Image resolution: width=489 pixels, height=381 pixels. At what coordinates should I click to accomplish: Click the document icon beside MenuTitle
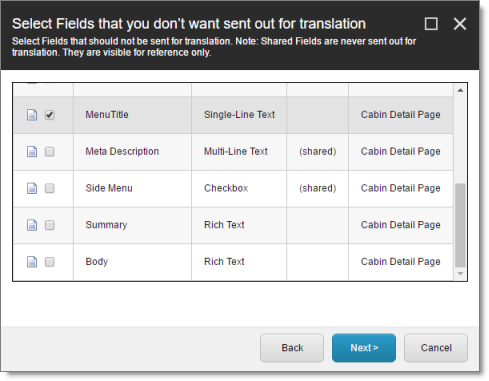[32, 115]
